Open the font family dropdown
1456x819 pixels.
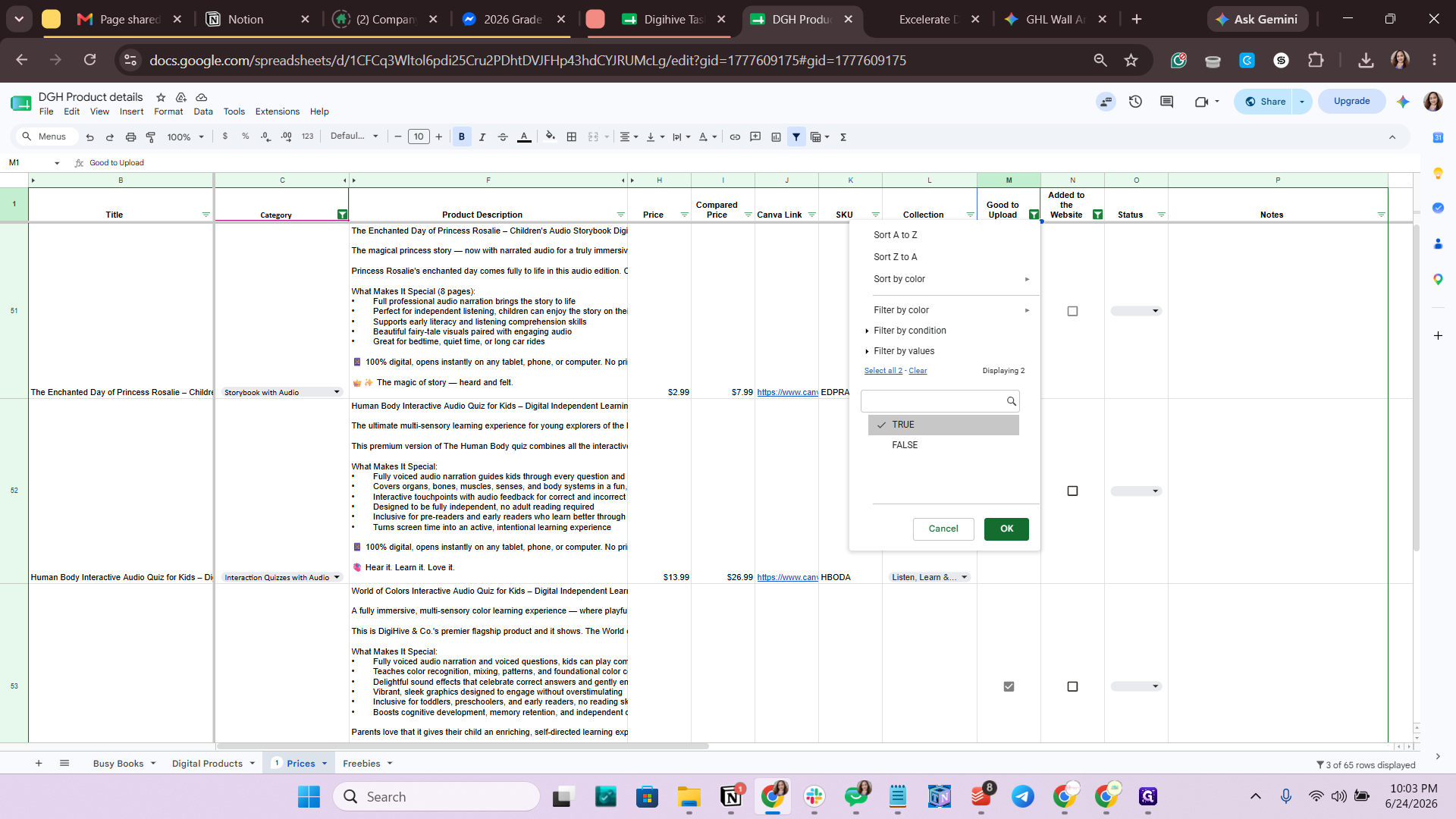pos(354,136)
